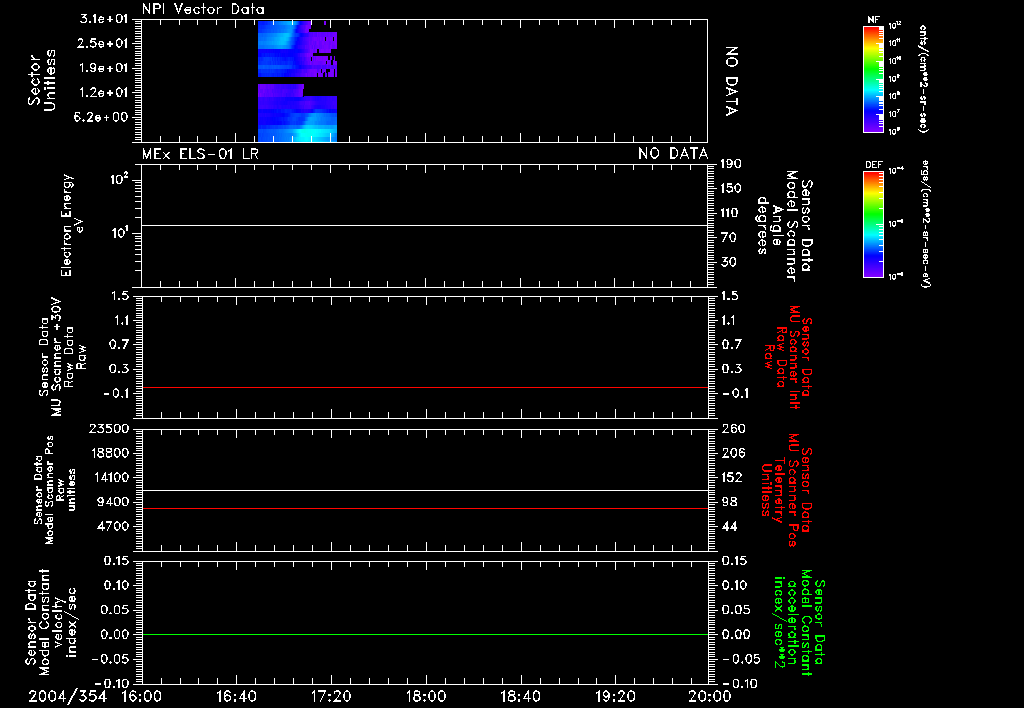Select the 'MEx ELS-01 LR' panel label
The height and width of the screenshot is (708, 1024).
pyautogui.click(x=200, y=154)
